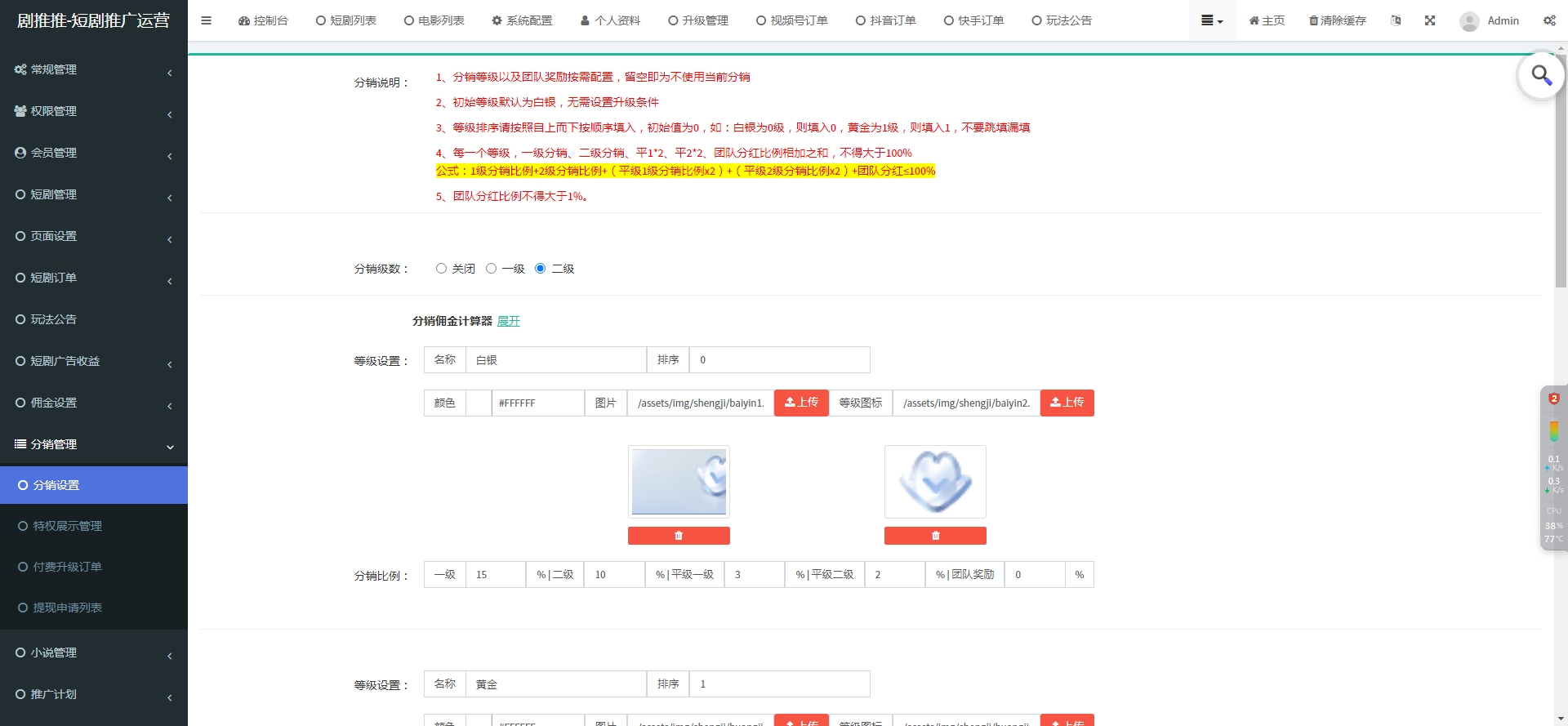Click 上传 button for 白银 等级图标
This screenshot has width=1568, height=726.
(x=1067, y=403)
